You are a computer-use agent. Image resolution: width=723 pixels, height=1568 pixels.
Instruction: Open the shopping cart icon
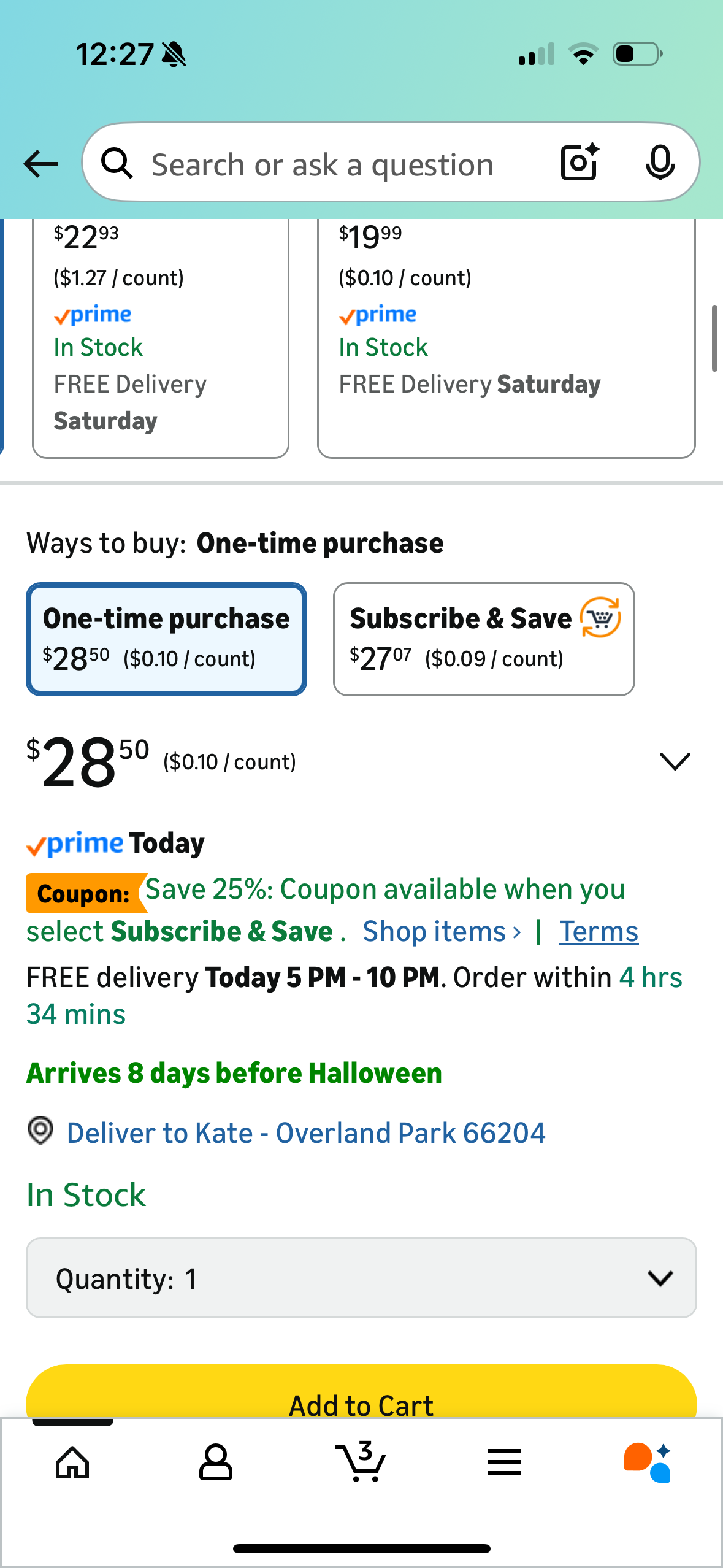[361, 1462]
